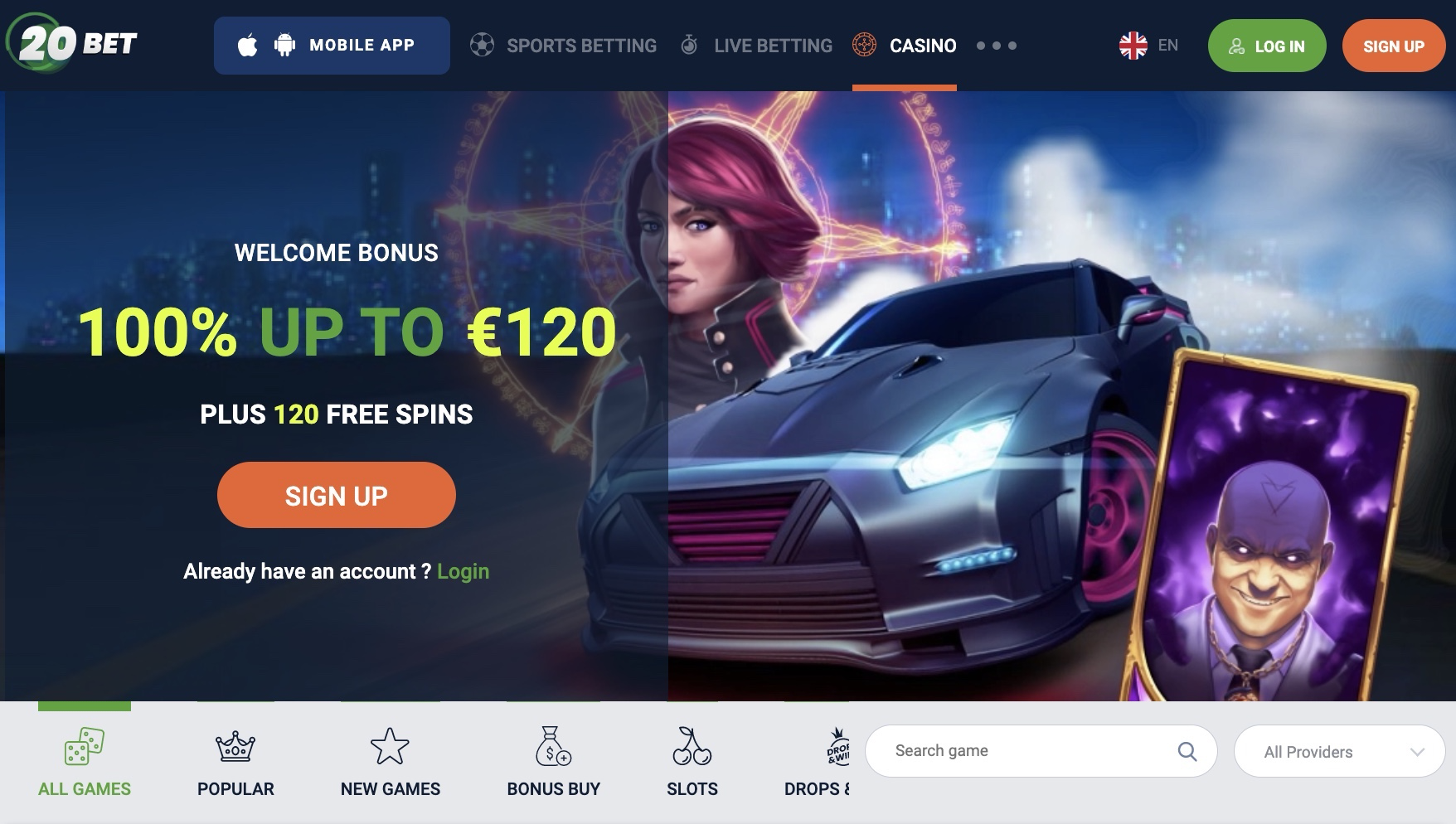Open New Games star category
The image size is (1456, 824).
tap(391, 763)
